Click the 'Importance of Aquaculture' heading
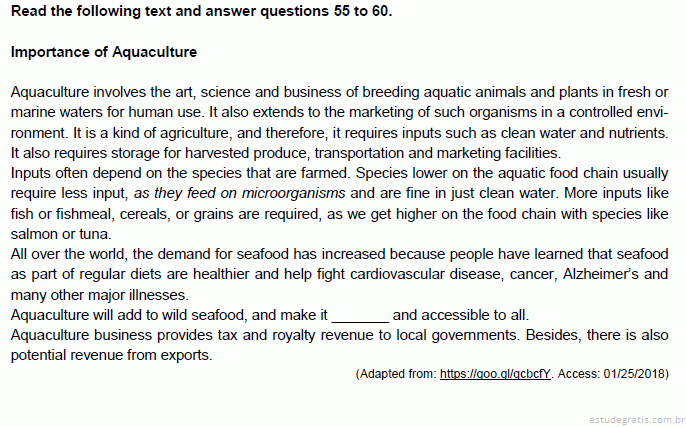This screenshot has height=427, width=686. [x=104, y=52]
